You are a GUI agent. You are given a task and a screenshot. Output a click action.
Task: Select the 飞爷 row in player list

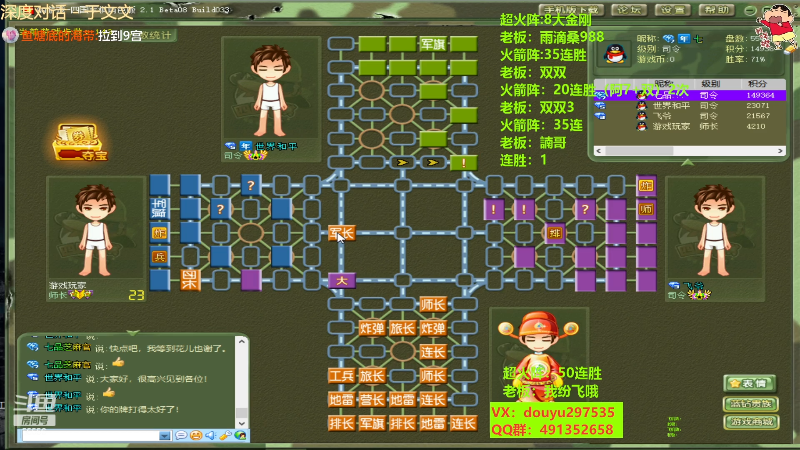click(690, 116)
